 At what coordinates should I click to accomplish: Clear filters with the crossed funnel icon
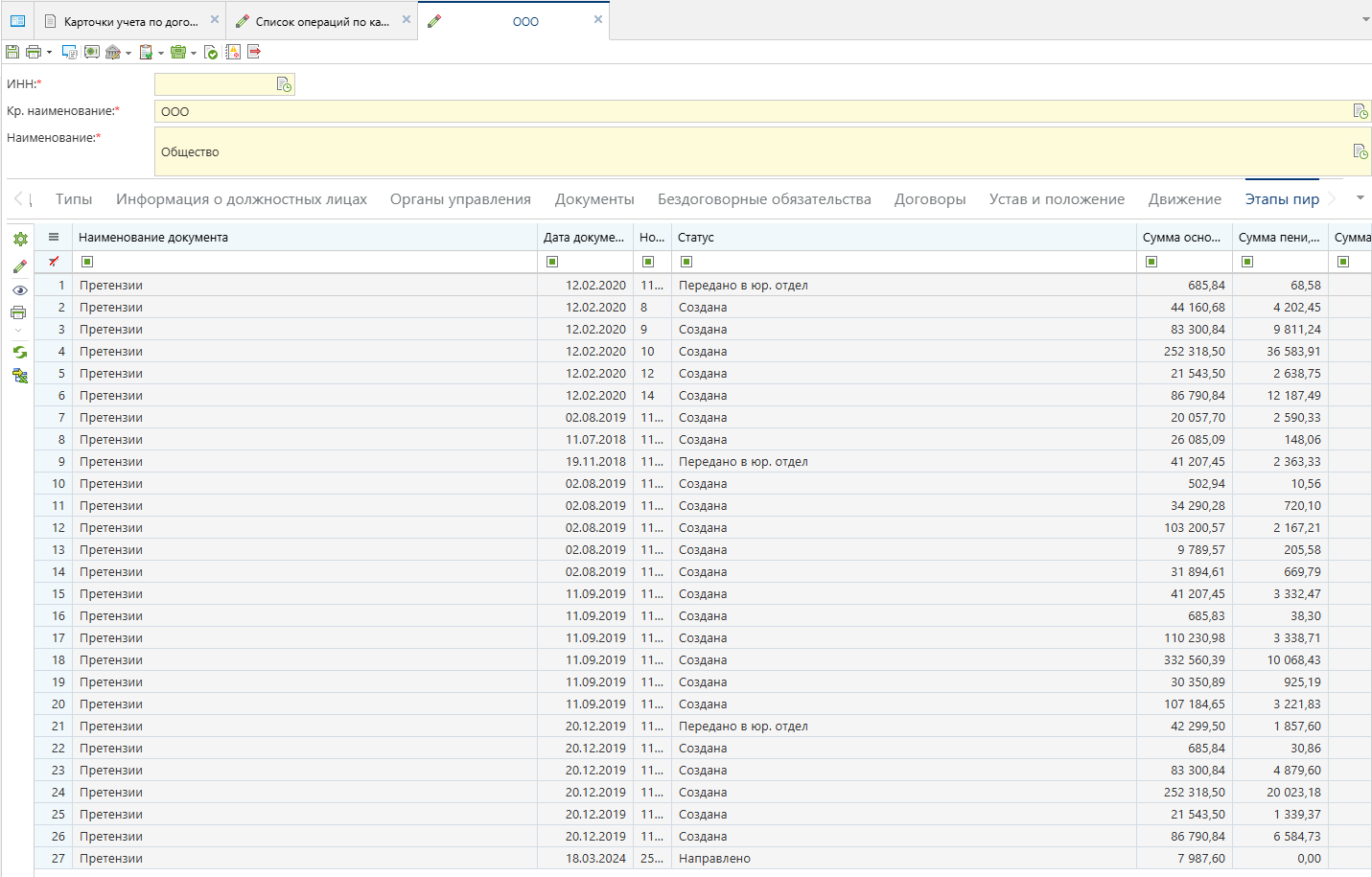[x=54, y=262]
